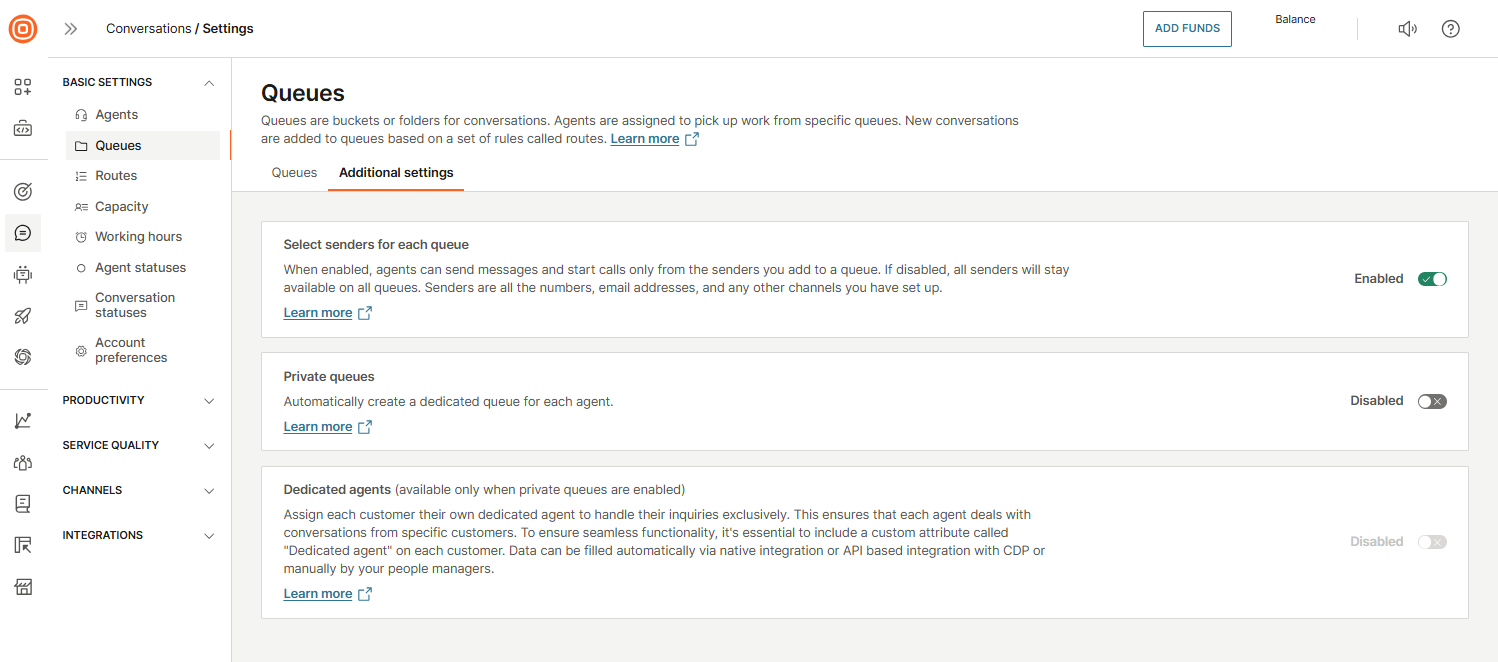Expand the sidebar with double-chevron icon
The width and height of the screenshot is (1498, 662).
(x=71, y=29)
